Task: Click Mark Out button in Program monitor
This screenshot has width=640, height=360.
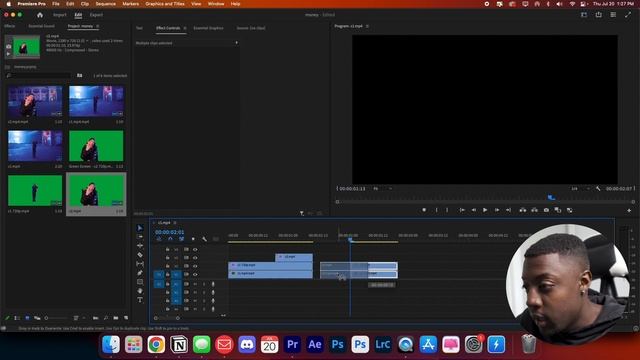Action: tap(447, 210)
